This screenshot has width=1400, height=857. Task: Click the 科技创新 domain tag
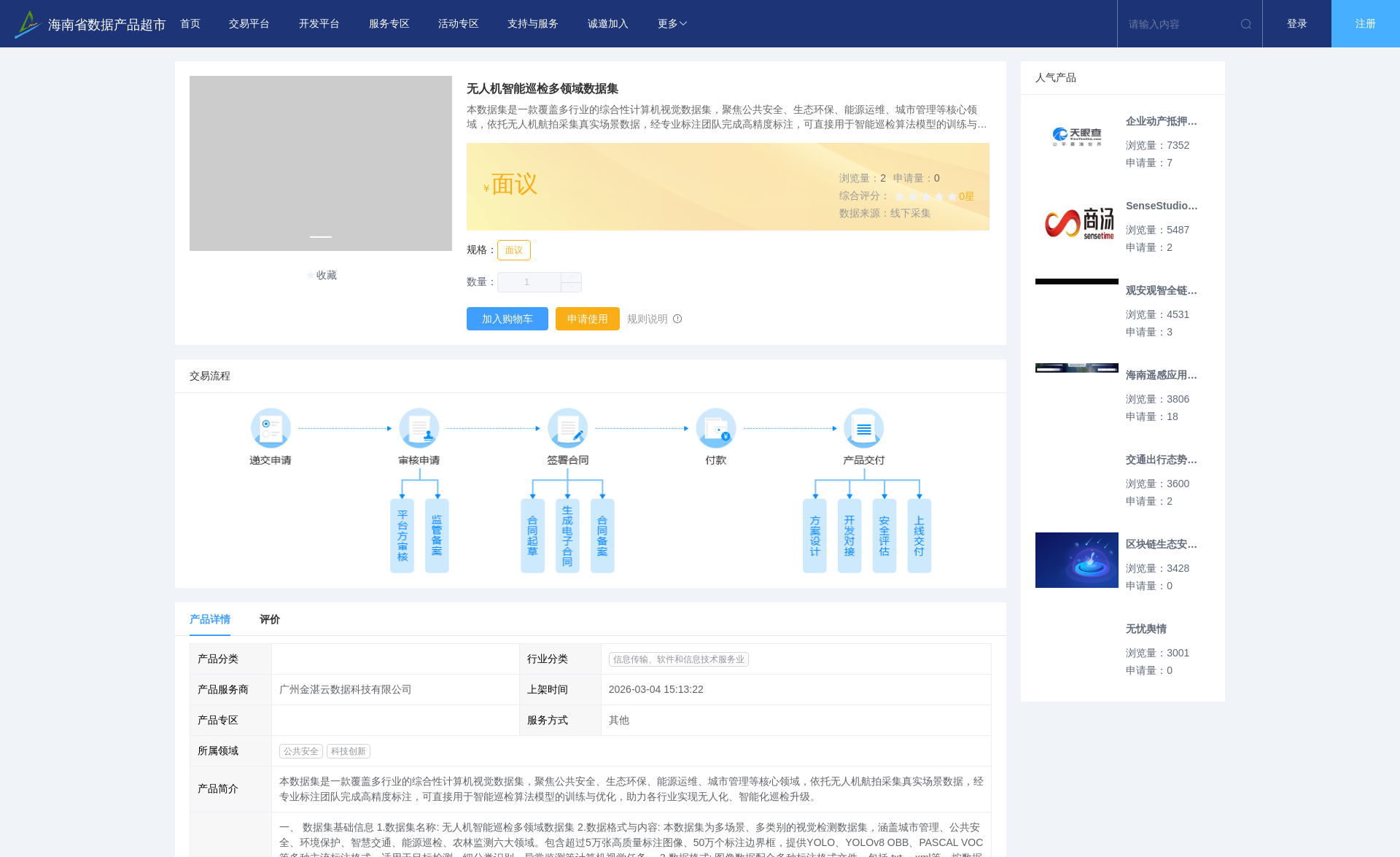tap(349, 751)
